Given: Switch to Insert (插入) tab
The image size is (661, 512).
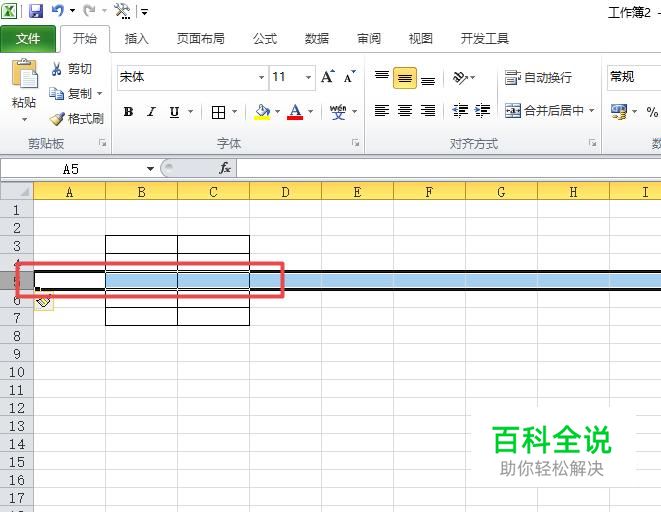Looking at the screenshot, I should 137,39.
